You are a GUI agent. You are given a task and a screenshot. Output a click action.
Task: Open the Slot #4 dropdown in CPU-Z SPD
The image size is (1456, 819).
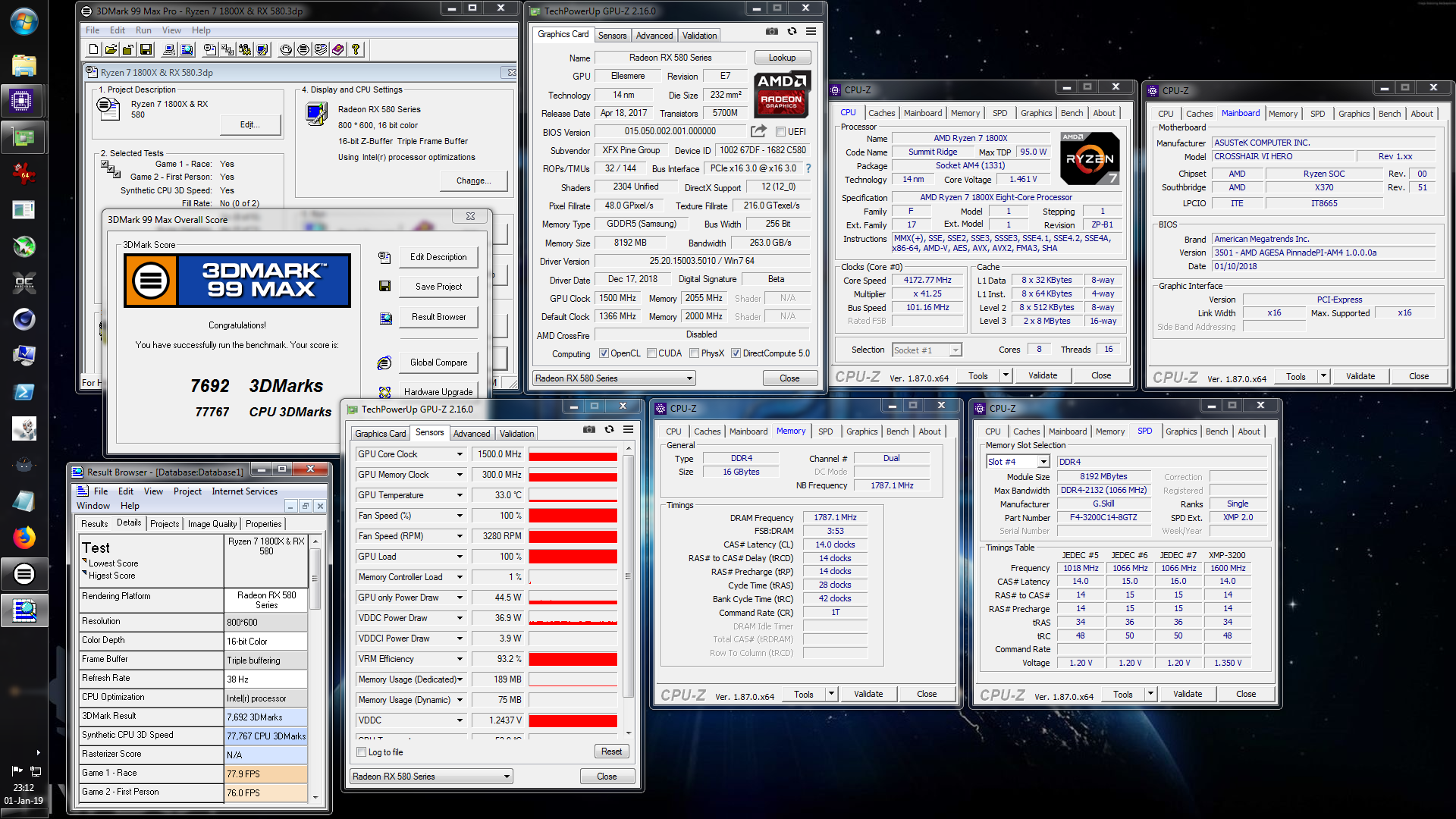[x=1043, y=462]
